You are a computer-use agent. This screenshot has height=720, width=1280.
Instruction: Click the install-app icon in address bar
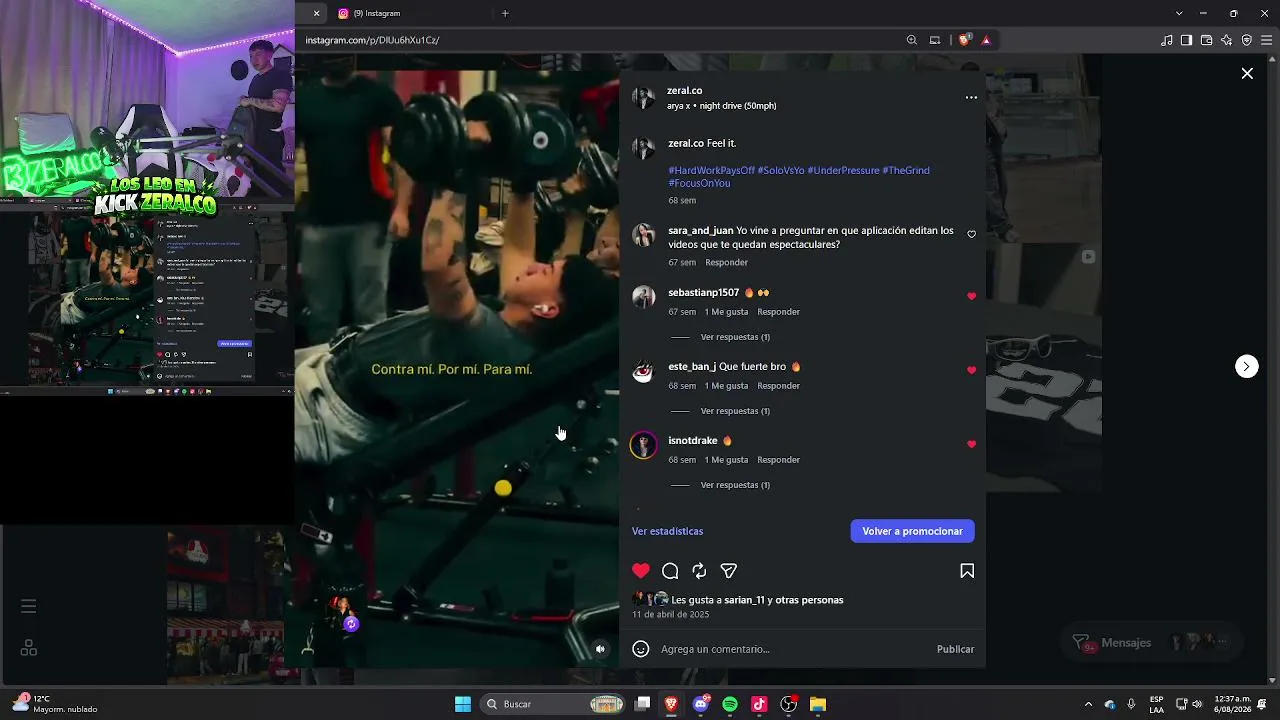(x=935, y=40)
